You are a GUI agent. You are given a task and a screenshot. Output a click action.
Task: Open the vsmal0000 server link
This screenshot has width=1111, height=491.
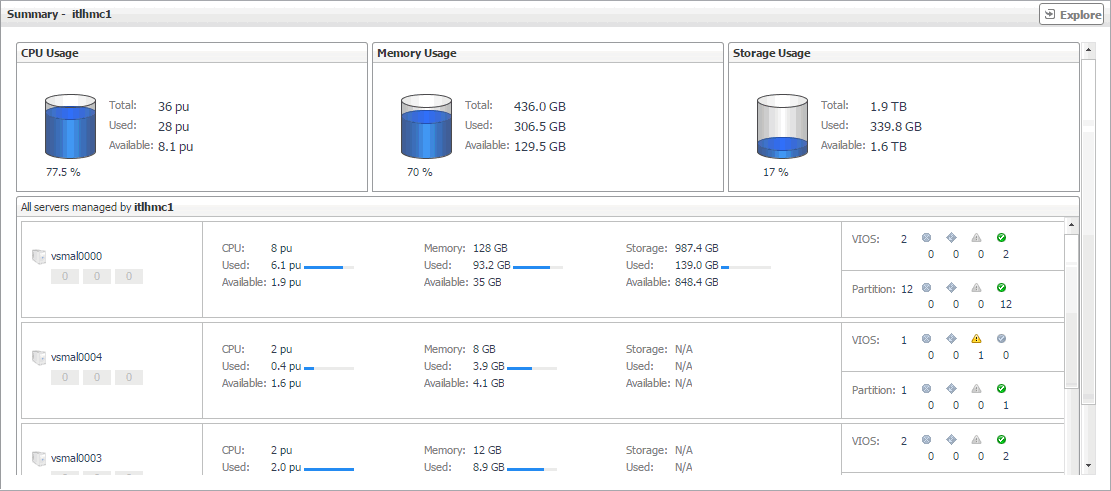pos(77,256)
